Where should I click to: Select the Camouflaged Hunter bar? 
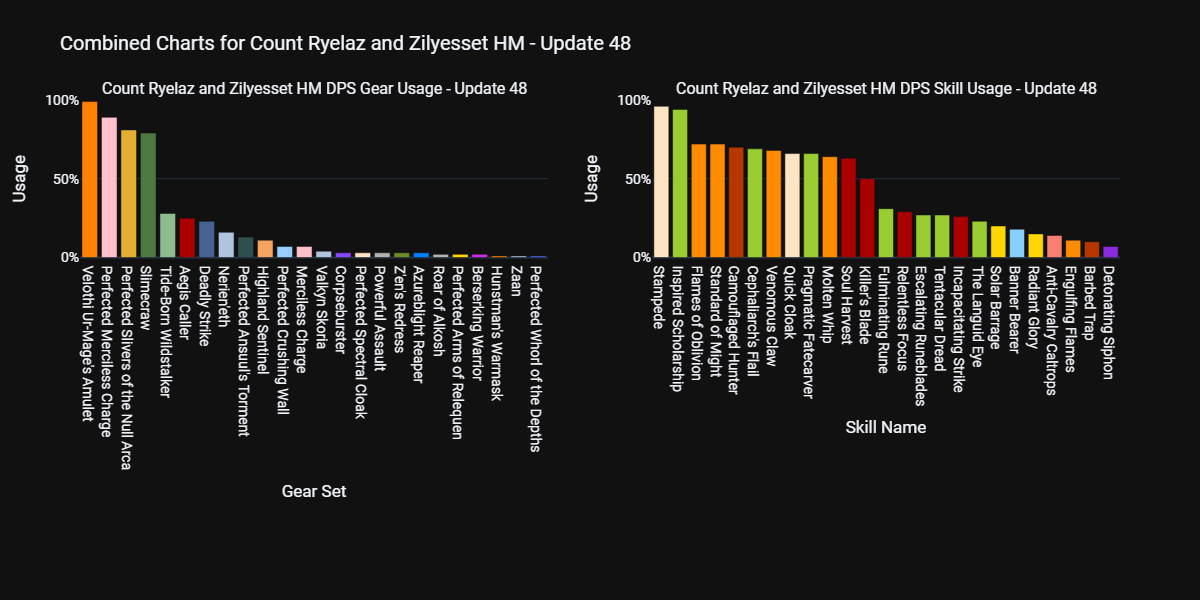736,203
